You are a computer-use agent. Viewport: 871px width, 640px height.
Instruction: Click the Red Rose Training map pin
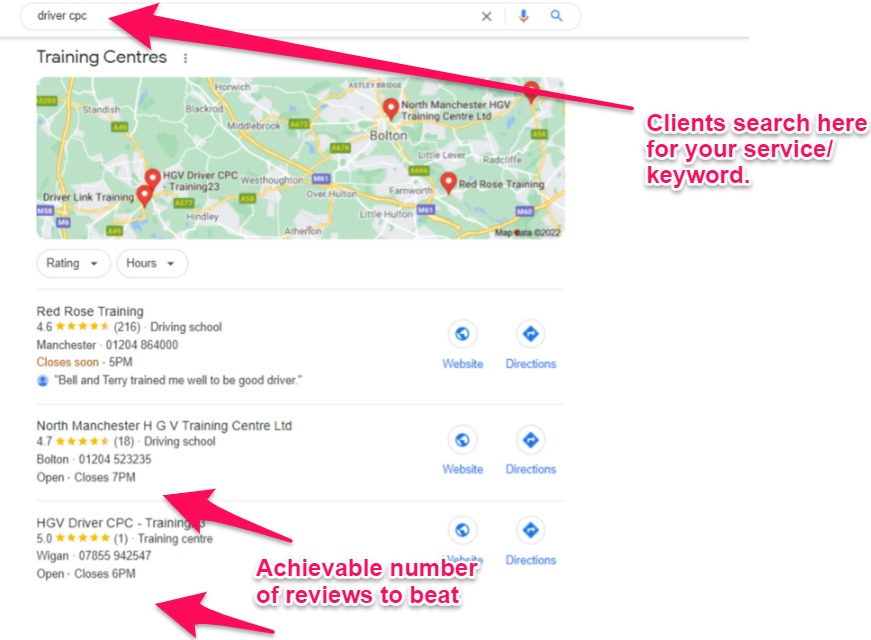448,183
